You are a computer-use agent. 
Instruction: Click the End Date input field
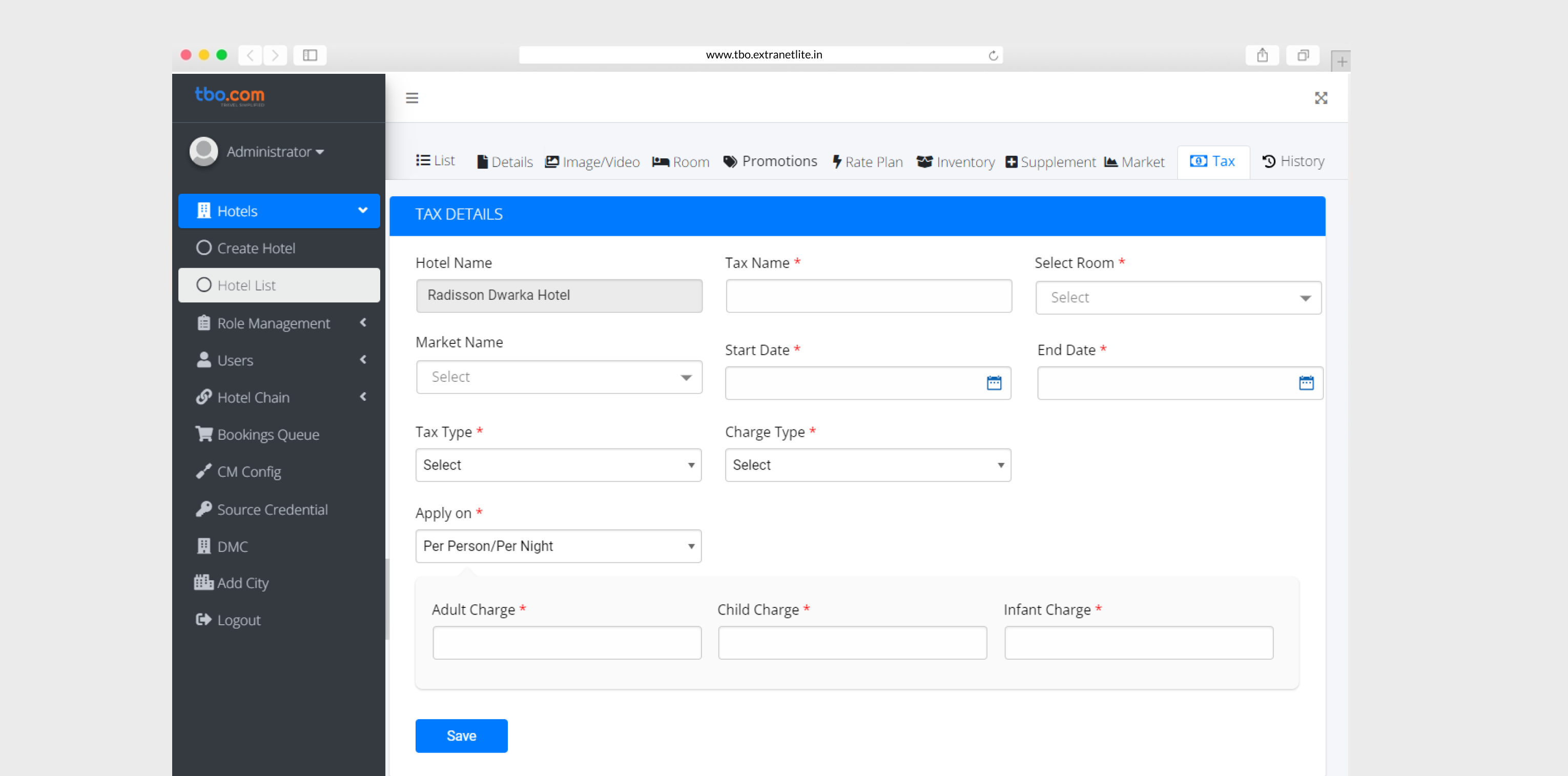click(1180, 383)
